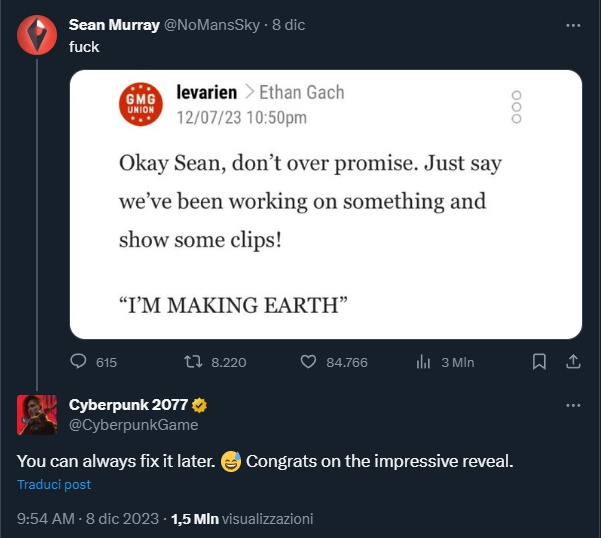This screenshot has width=601, height=538.
Task: Retweet Sean Murray's post
Action: pos(196,362)
